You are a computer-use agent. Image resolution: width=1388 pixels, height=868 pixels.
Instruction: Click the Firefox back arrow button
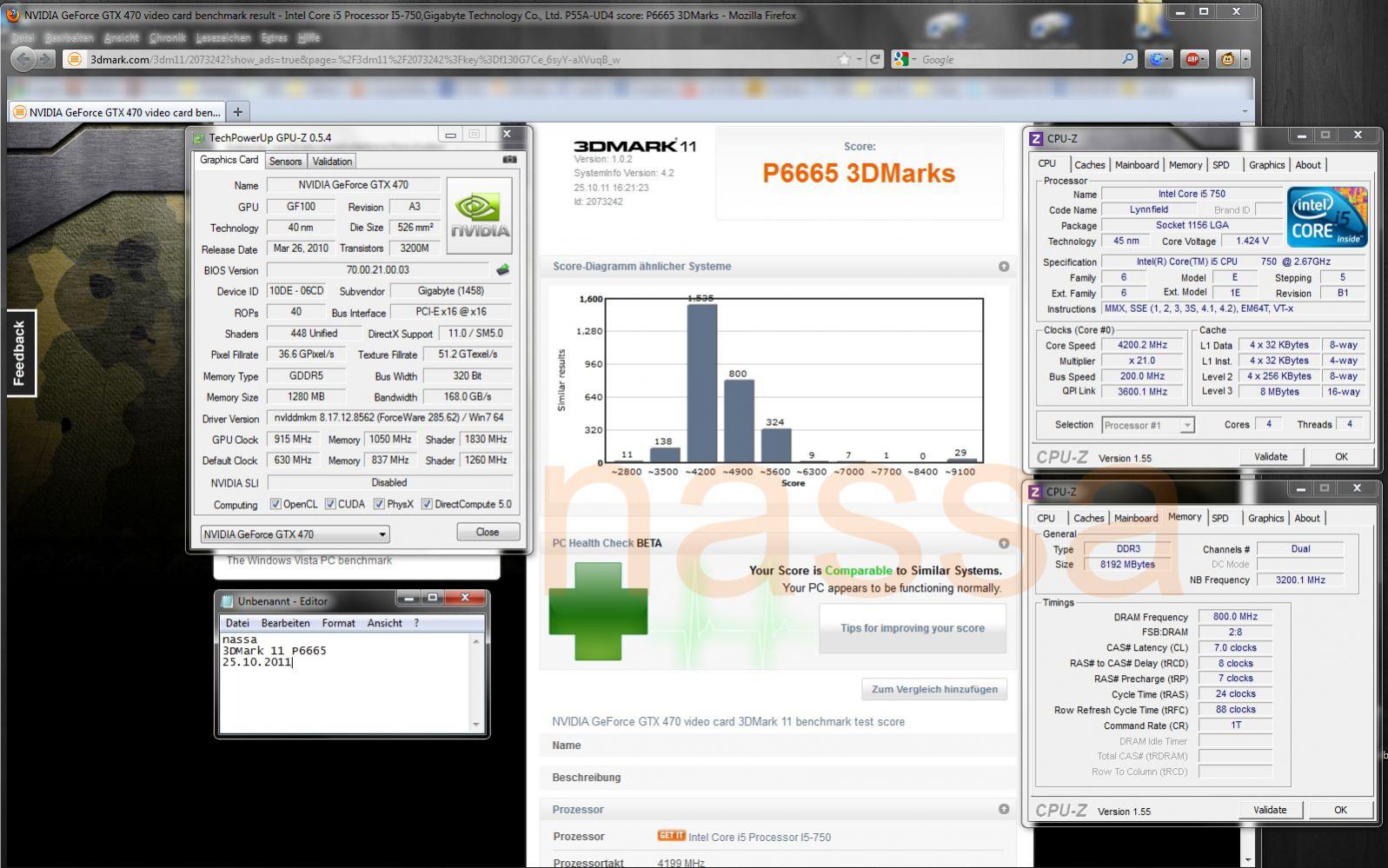pos(23,59)
